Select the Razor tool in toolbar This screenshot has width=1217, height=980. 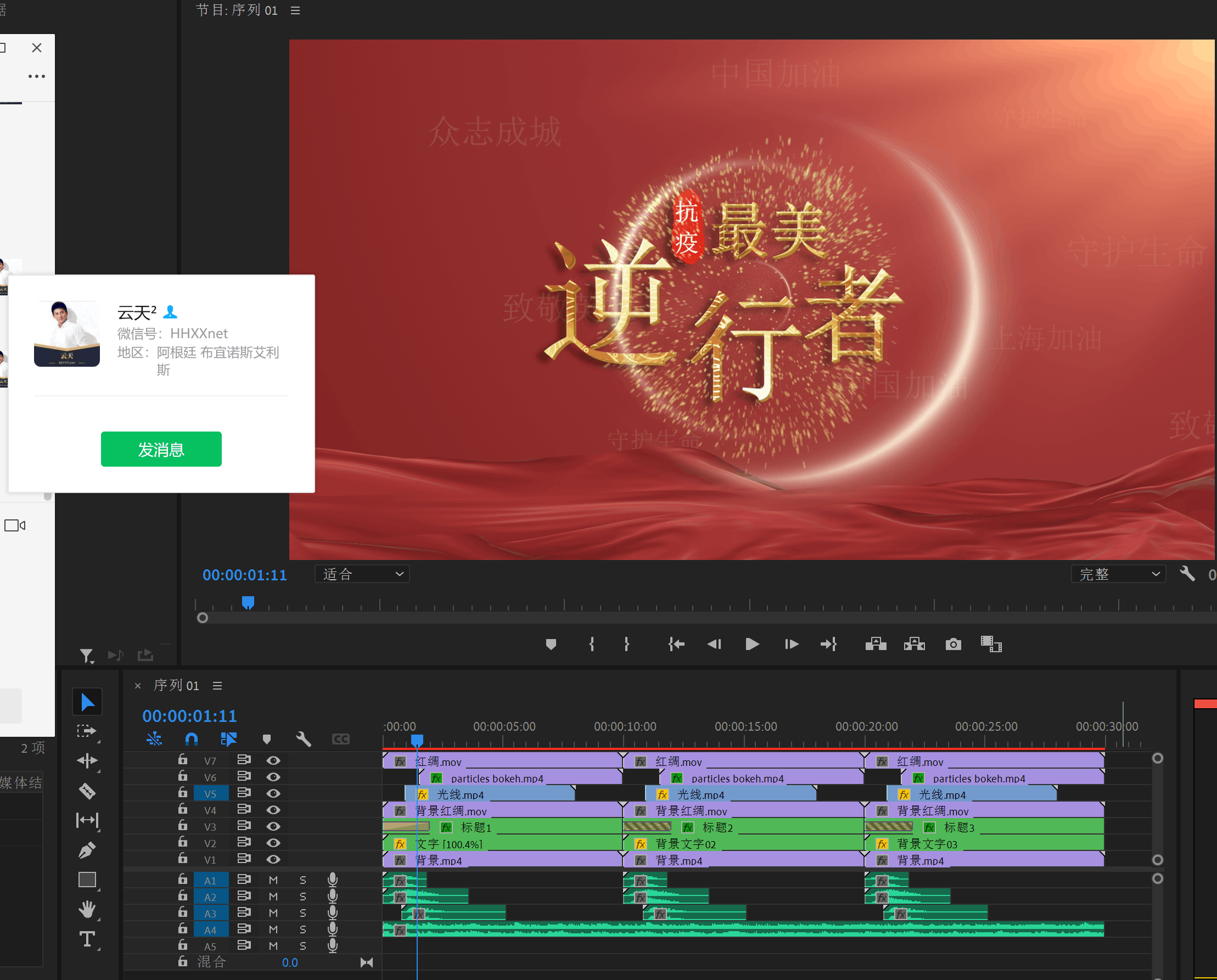pos(87,791)
